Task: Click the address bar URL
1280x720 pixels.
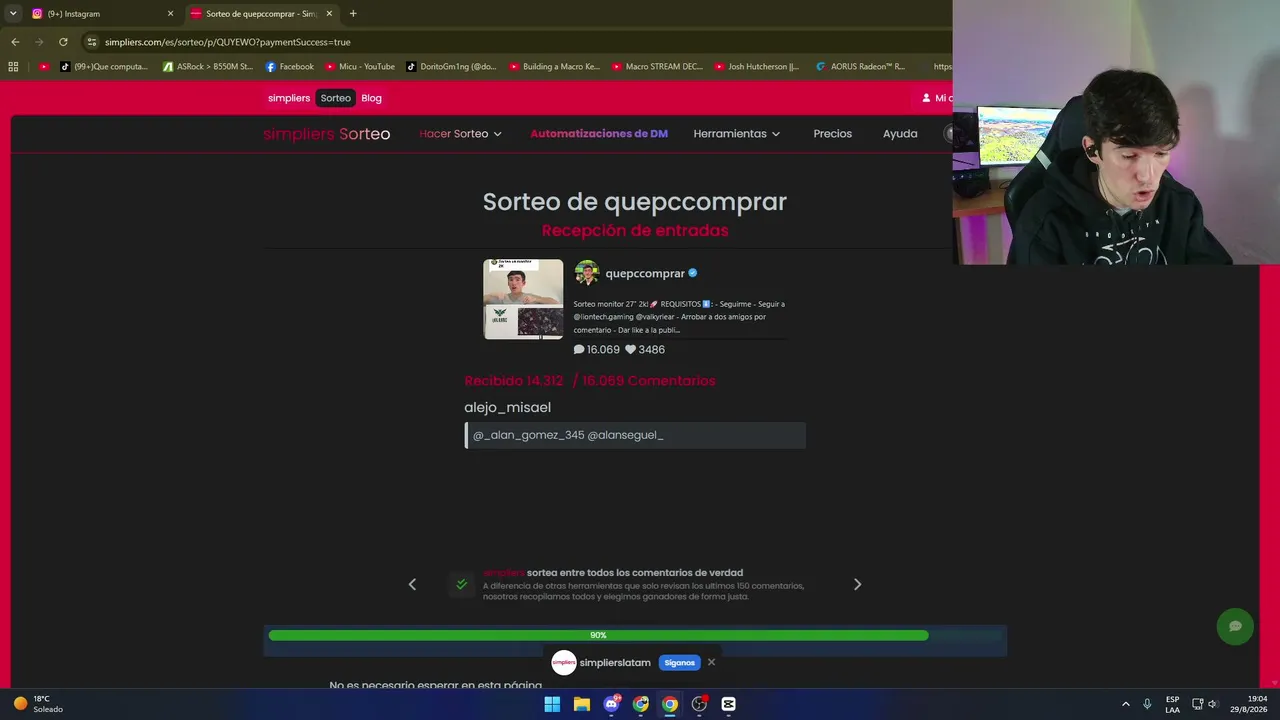Action: click(228, 42)
